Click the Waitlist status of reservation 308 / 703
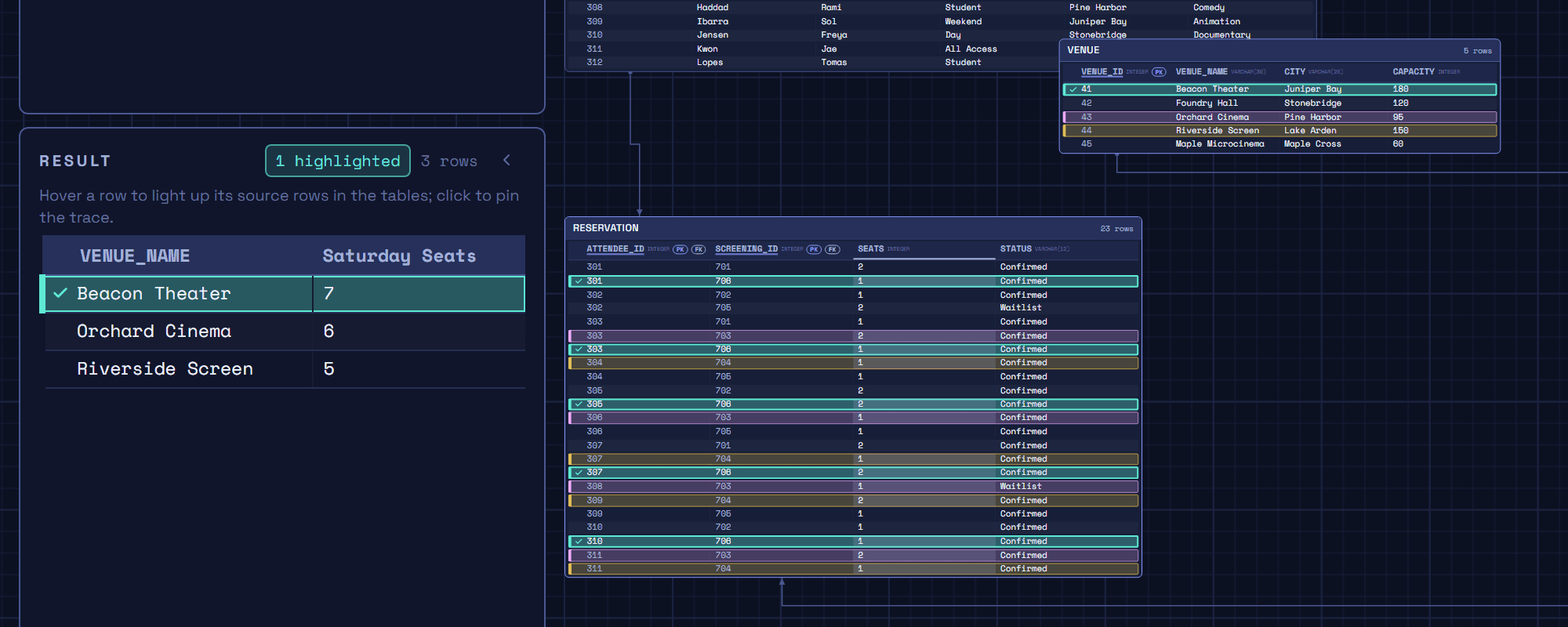The image size is (1568, 627). click(x=1021, y=487)
